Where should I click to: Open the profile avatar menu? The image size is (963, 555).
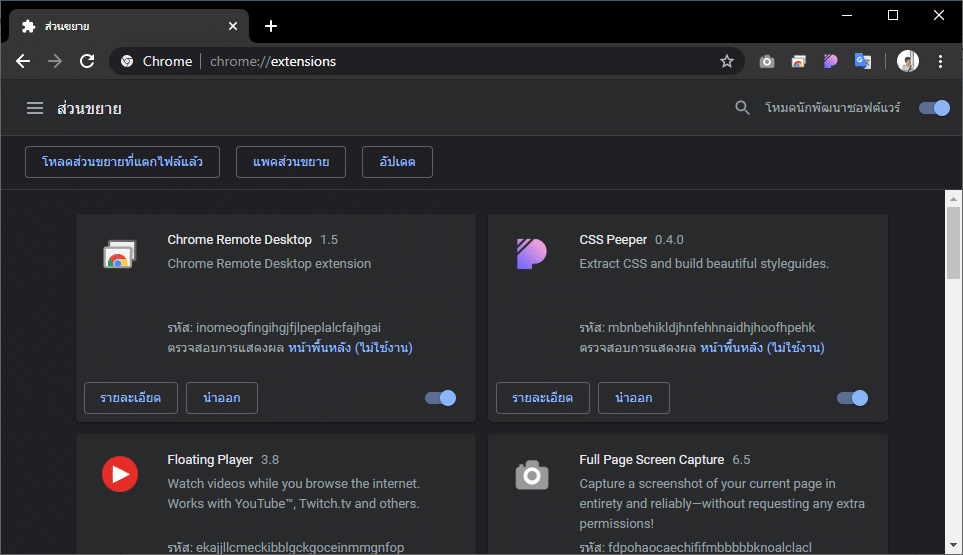908,61
